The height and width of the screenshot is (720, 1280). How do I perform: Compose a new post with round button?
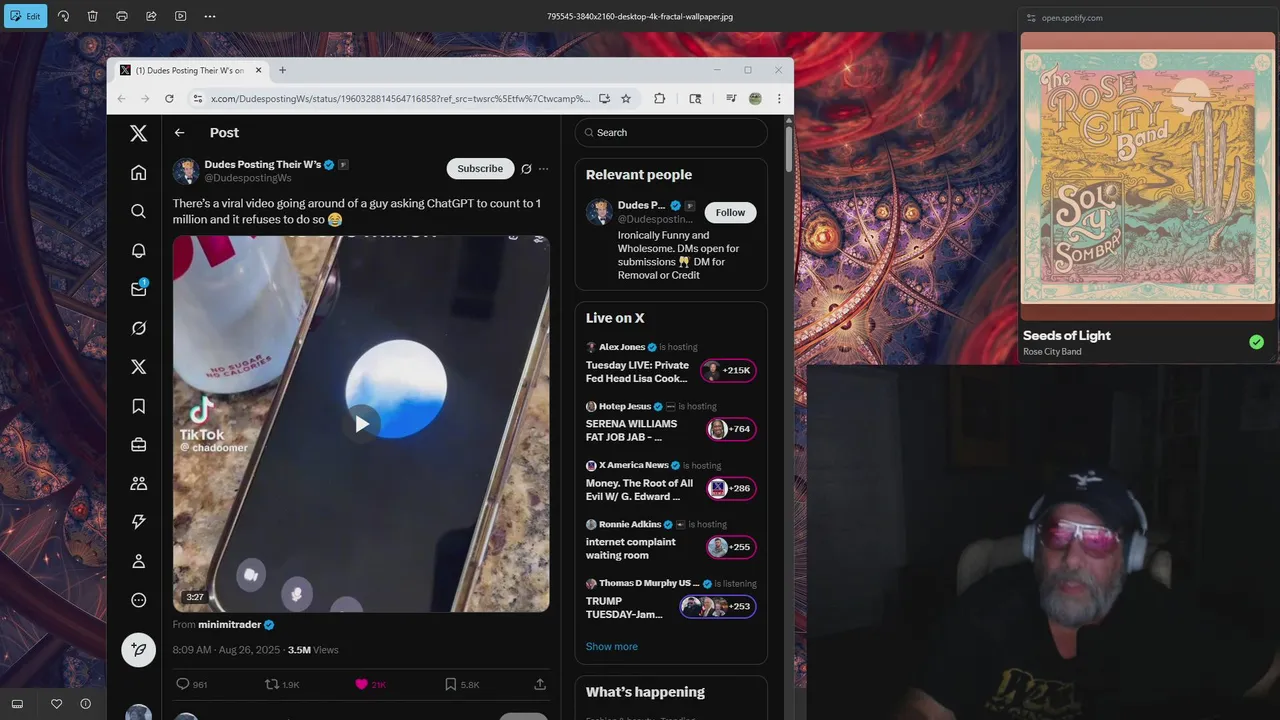tap(139, 649)
